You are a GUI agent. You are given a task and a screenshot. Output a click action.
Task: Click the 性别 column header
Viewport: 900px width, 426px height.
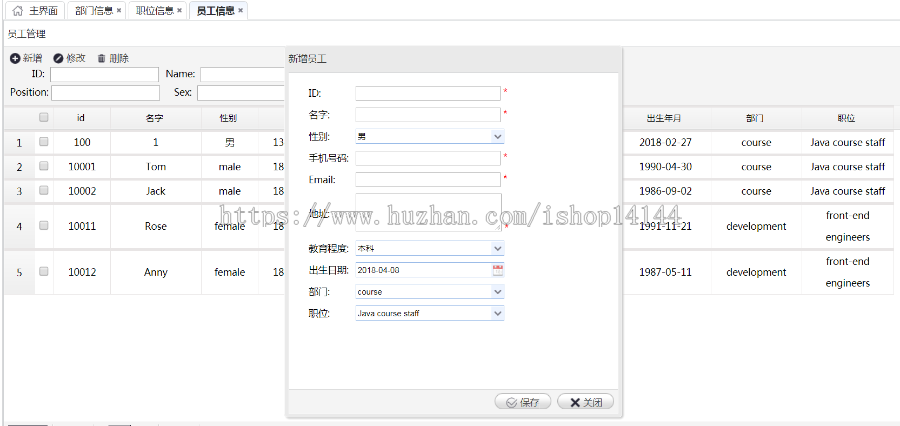(229, 118)
